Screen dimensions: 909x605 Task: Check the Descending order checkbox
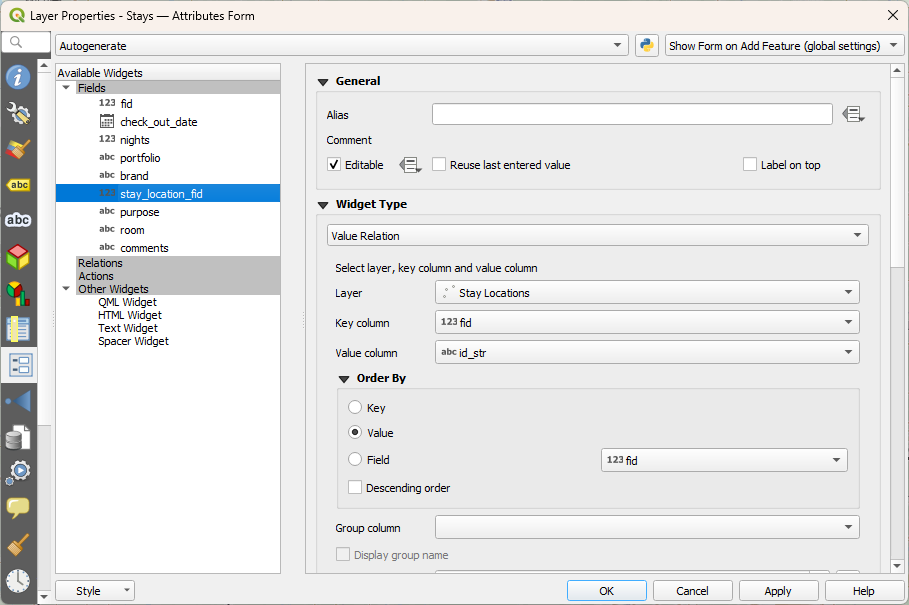tap(355, 488)
